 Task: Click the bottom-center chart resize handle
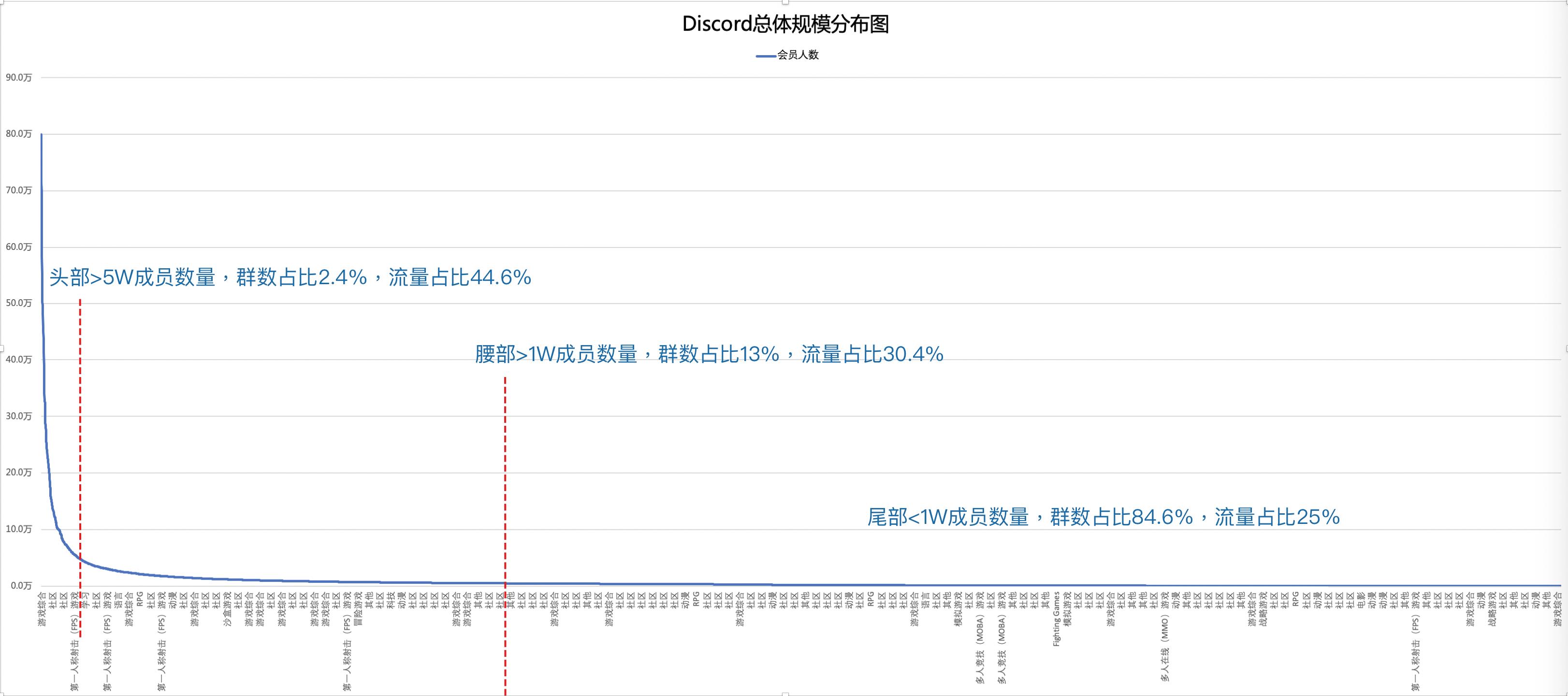(785, 694)
